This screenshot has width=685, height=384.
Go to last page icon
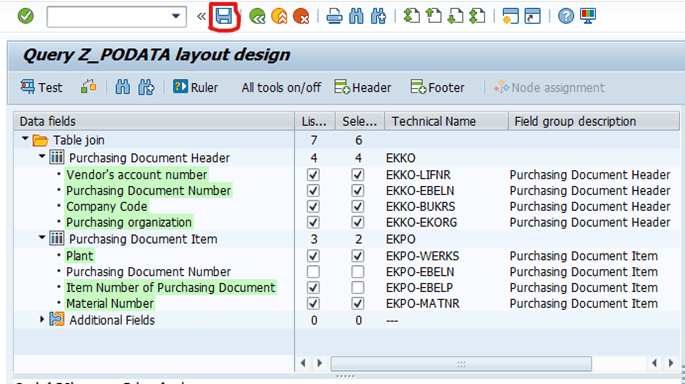[477, 17]
